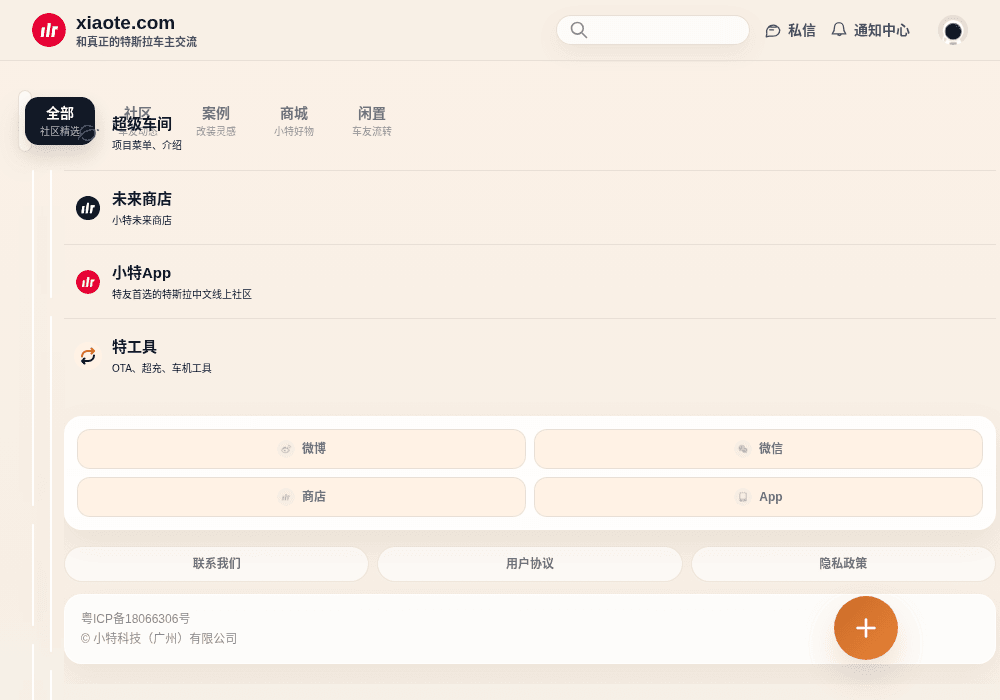Click the xiaote.com red logo icon
Image resolution: width=1000 pixels, height=700 pixels.
pos(49,30)
